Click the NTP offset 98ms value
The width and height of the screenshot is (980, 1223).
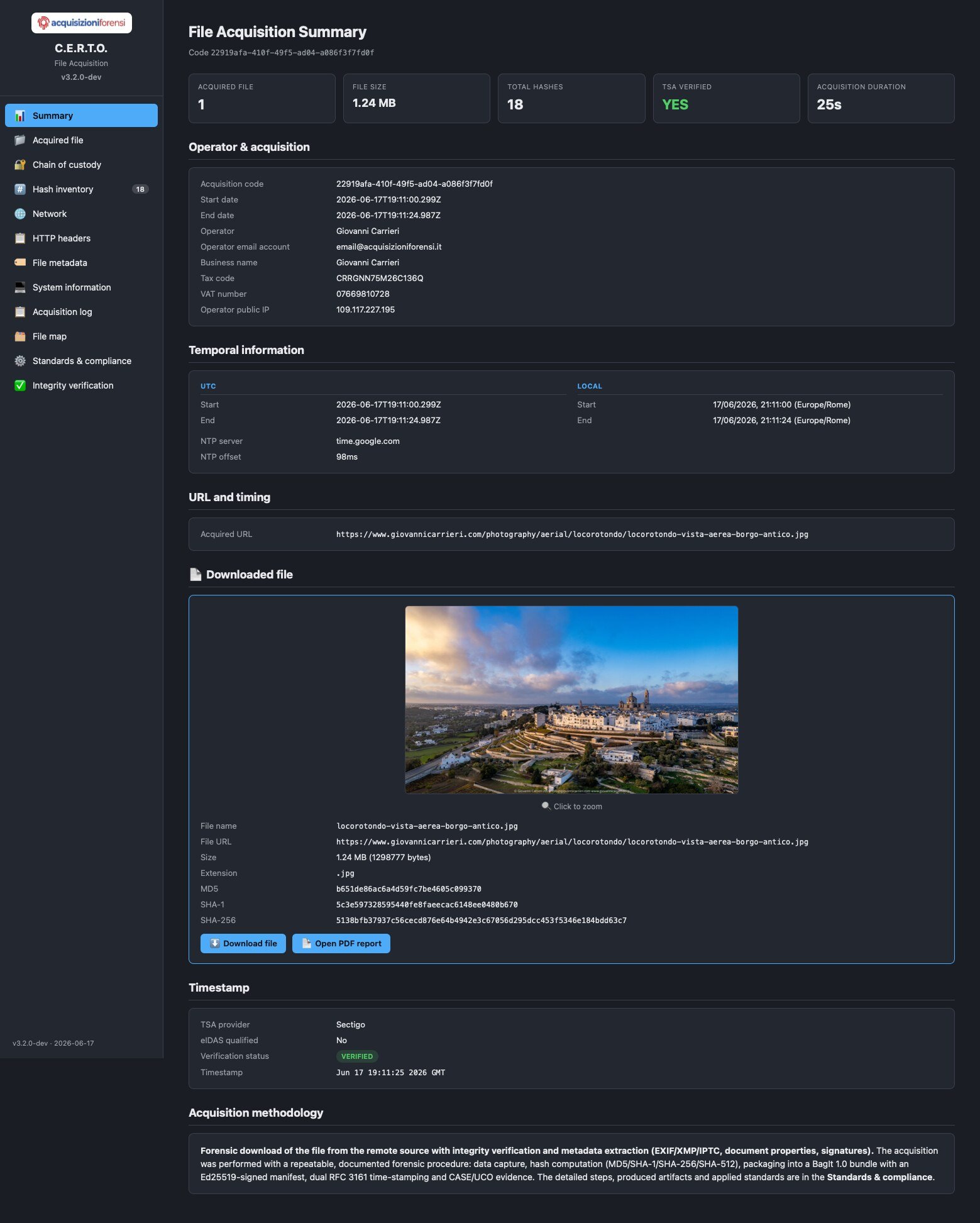click(347, 457)
